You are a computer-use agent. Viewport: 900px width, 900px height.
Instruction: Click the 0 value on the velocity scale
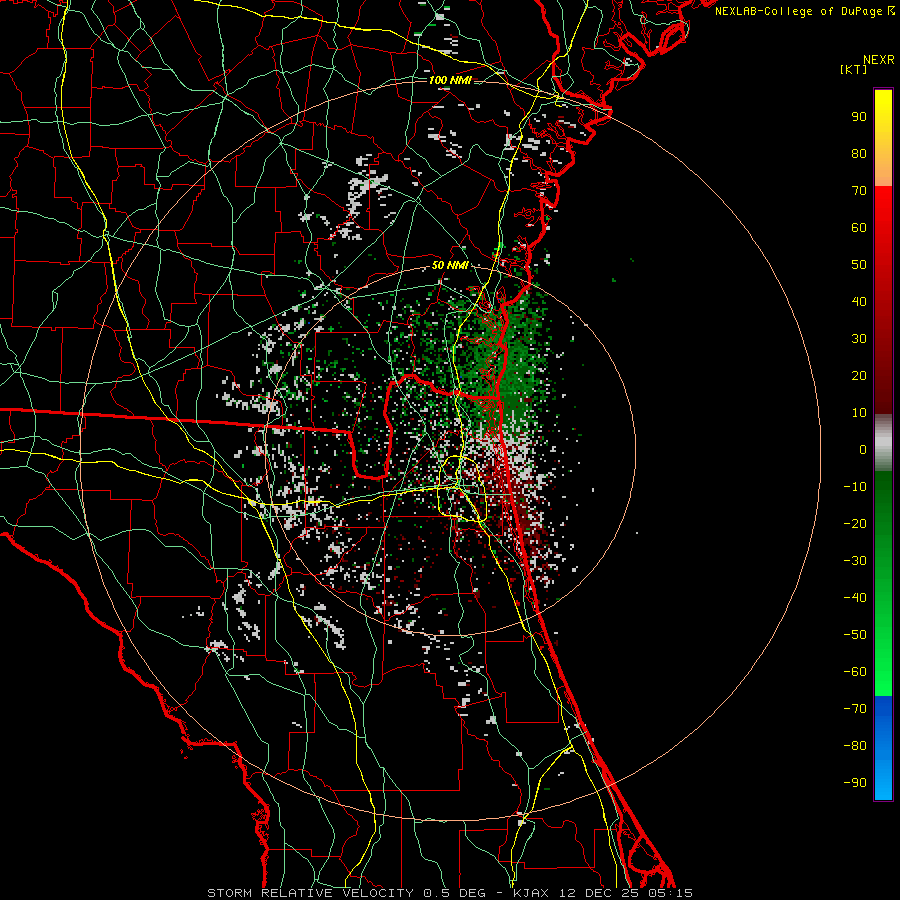863,449
